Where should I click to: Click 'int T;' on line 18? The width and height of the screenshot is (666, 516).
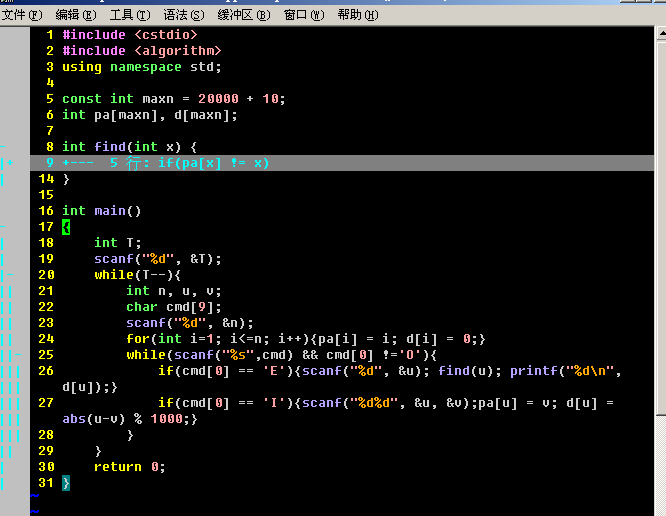click(x=118, y=243)
